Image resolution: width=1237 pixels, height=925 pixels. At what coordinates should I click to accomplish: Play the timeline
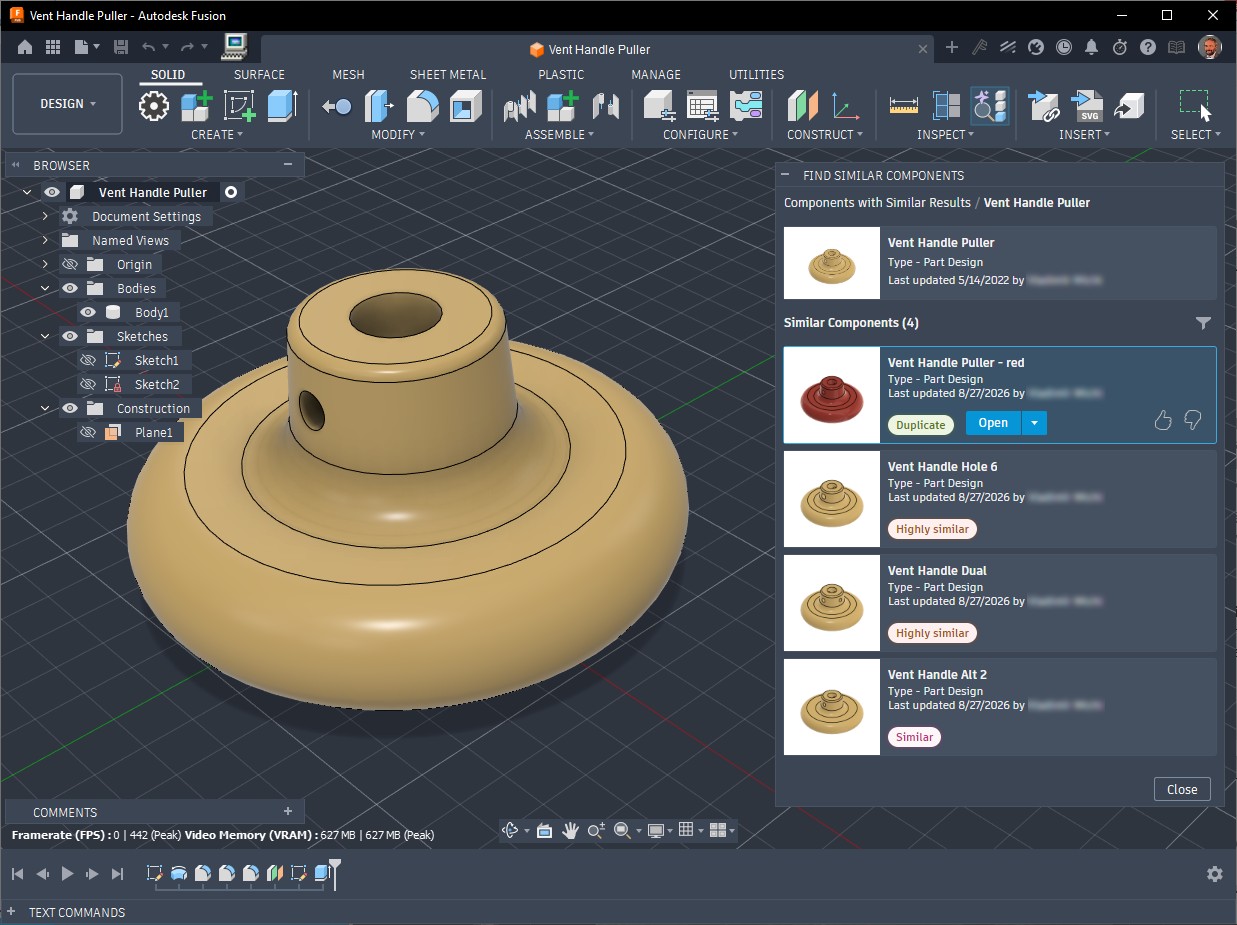click(67, 874)
